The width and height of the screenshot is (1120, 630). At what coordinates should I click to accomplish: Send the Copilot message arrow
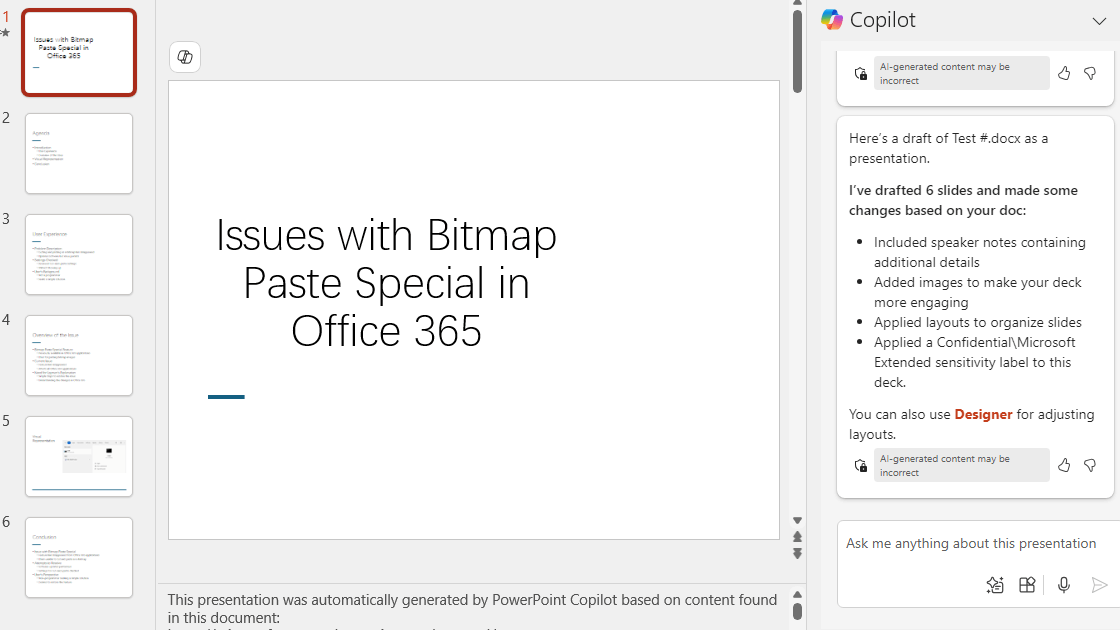pyautogui.click(x=1099, y=585)
